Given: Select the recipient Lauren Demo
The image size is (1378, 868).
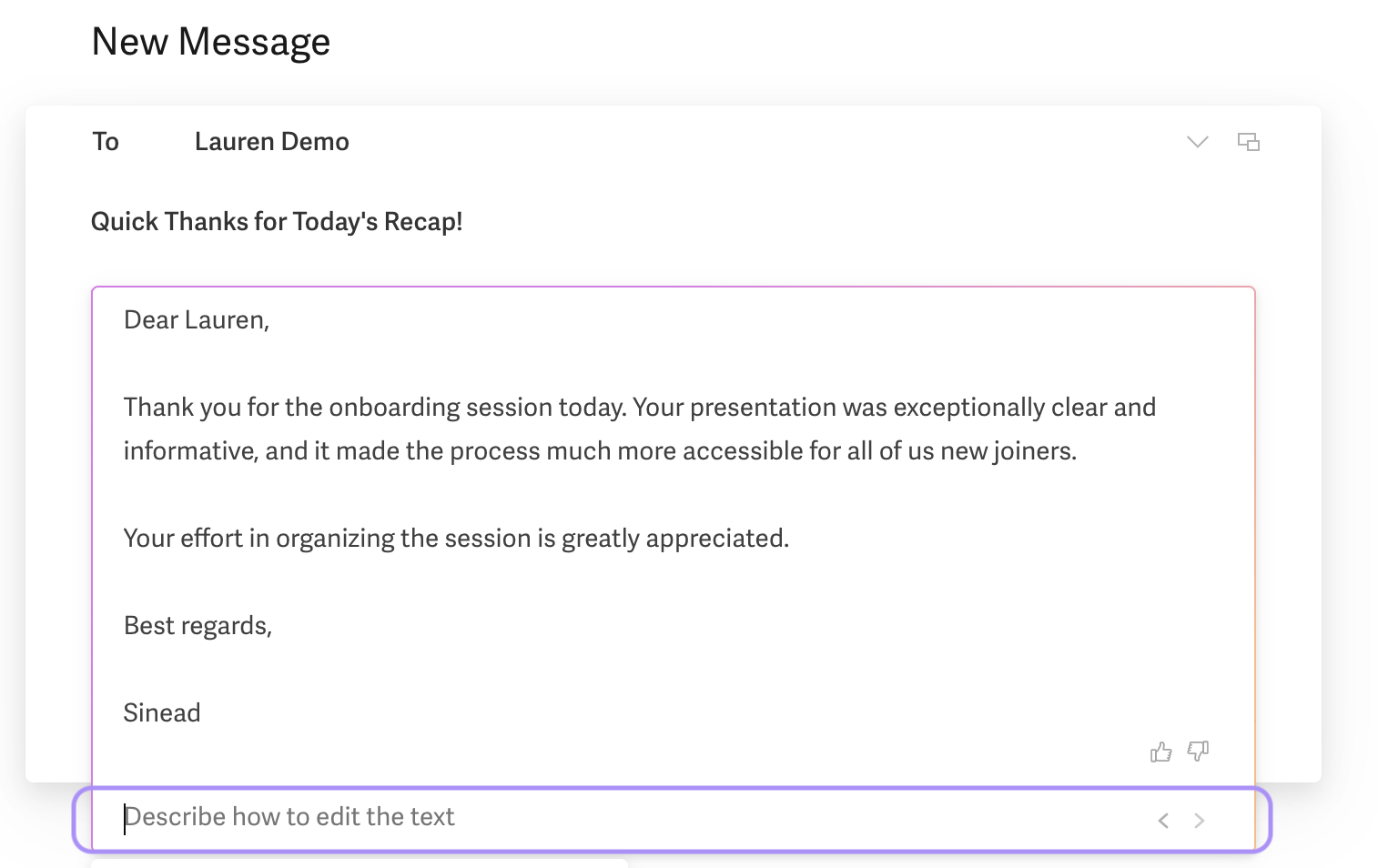Looking at the screenshot, I should 272,142.
